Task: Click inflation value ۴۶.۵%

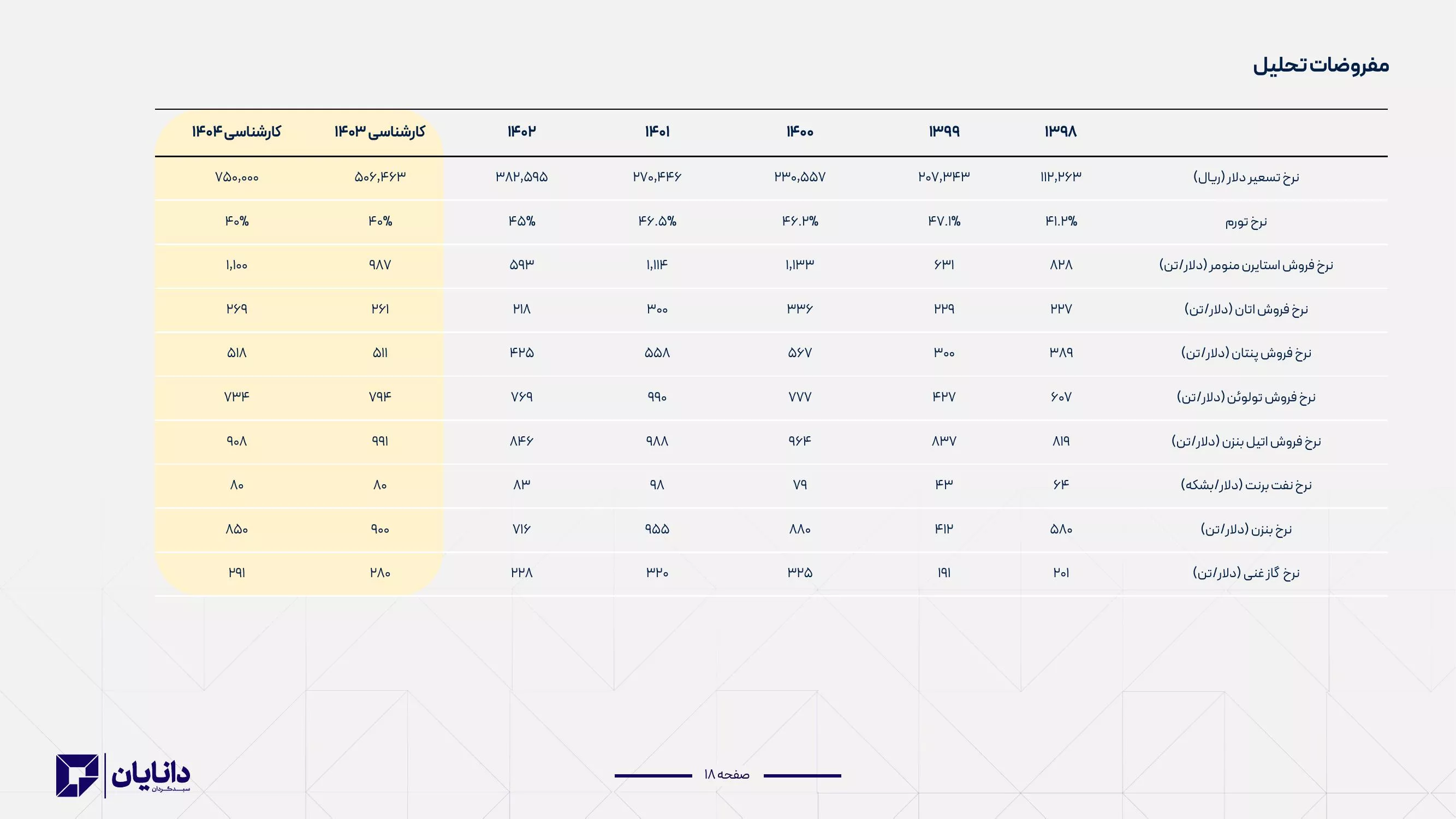Action: 657,221
